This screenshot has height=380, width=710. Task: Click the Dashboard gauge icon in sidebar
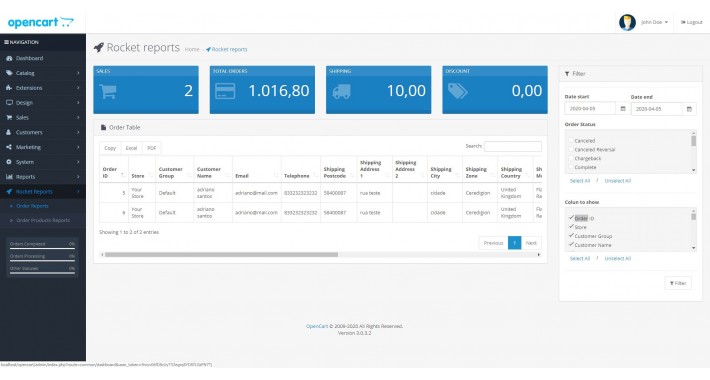tap(9, 58)
